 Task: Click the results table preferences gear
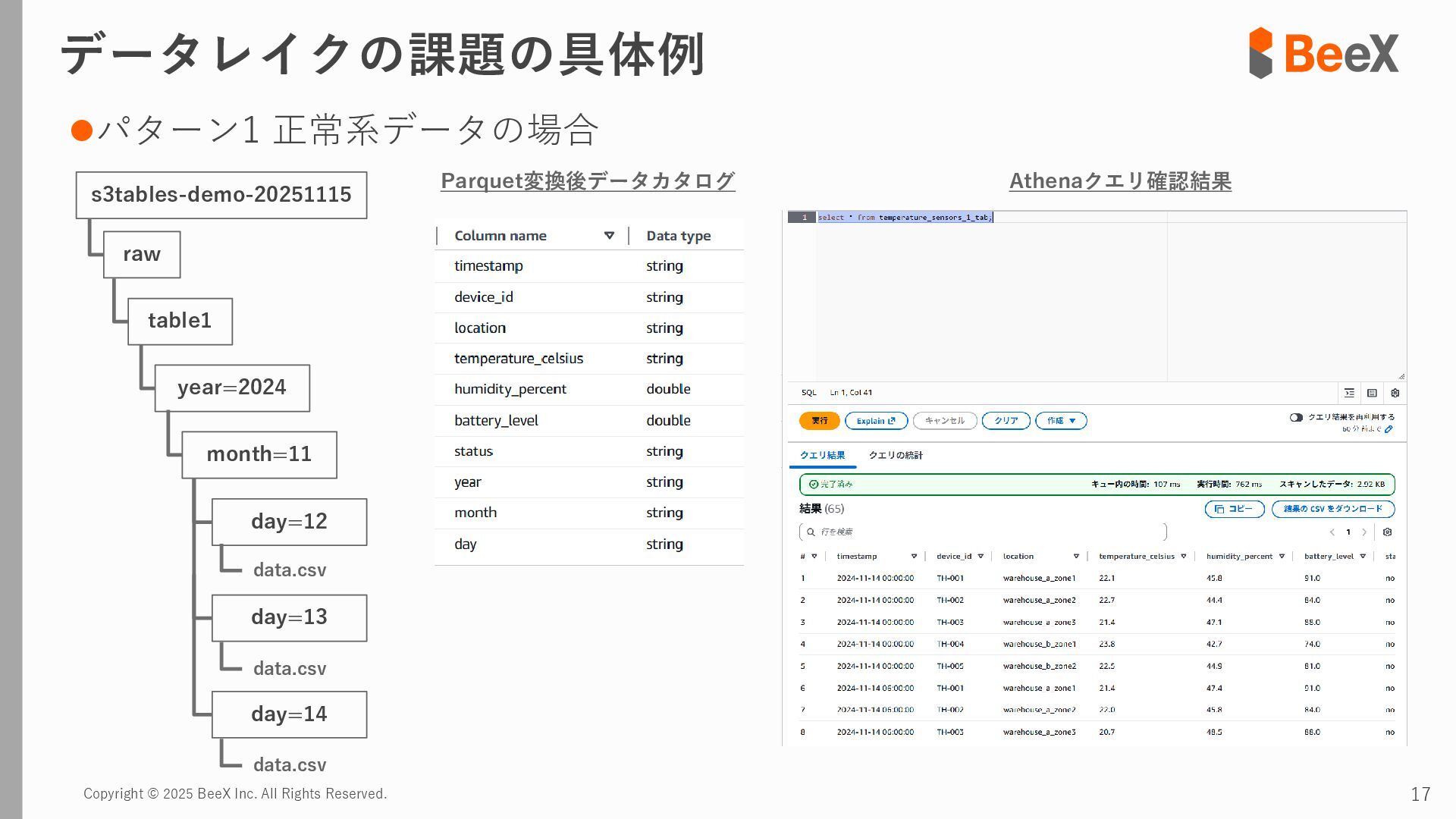pos(1387,532)
